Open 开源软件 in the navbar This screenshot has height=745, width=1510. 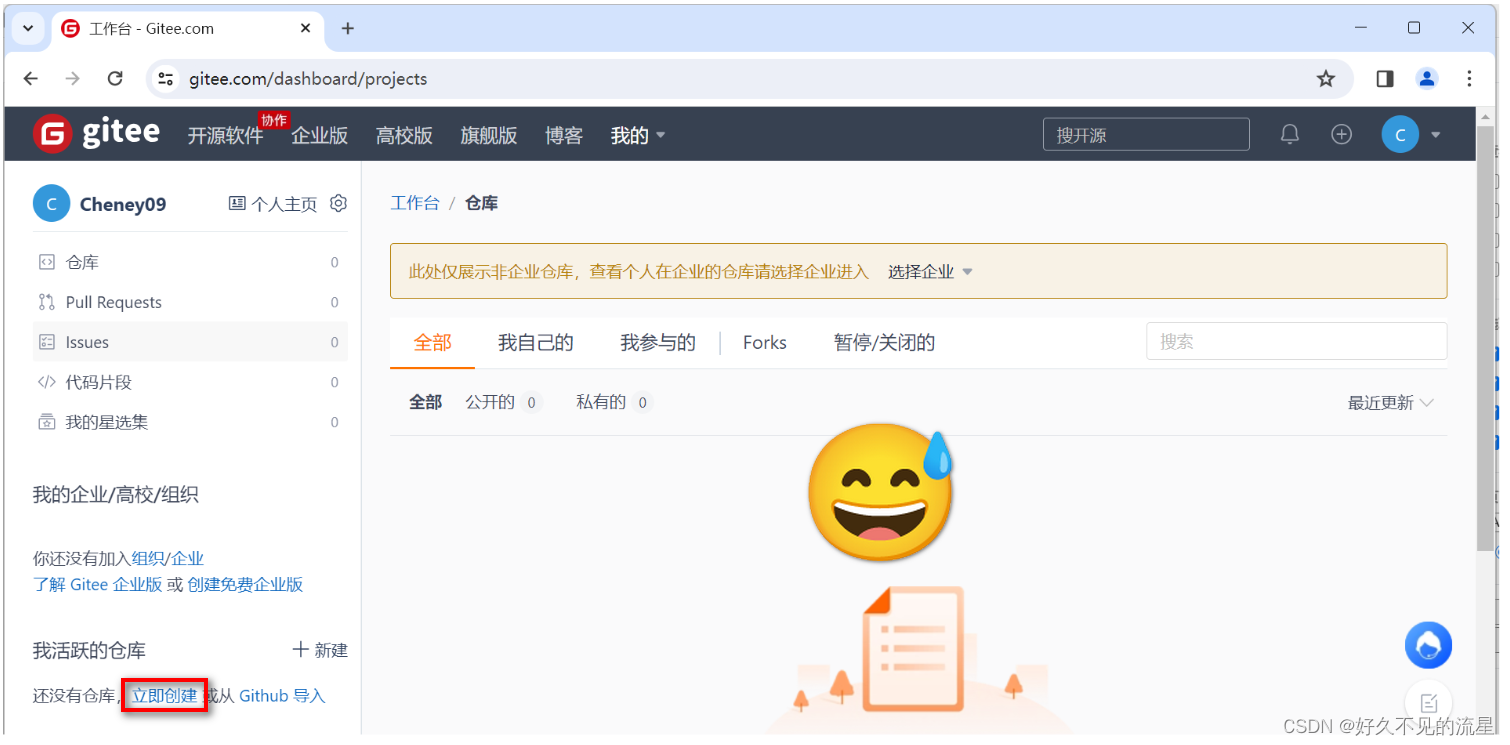click(x=226, y=135)
